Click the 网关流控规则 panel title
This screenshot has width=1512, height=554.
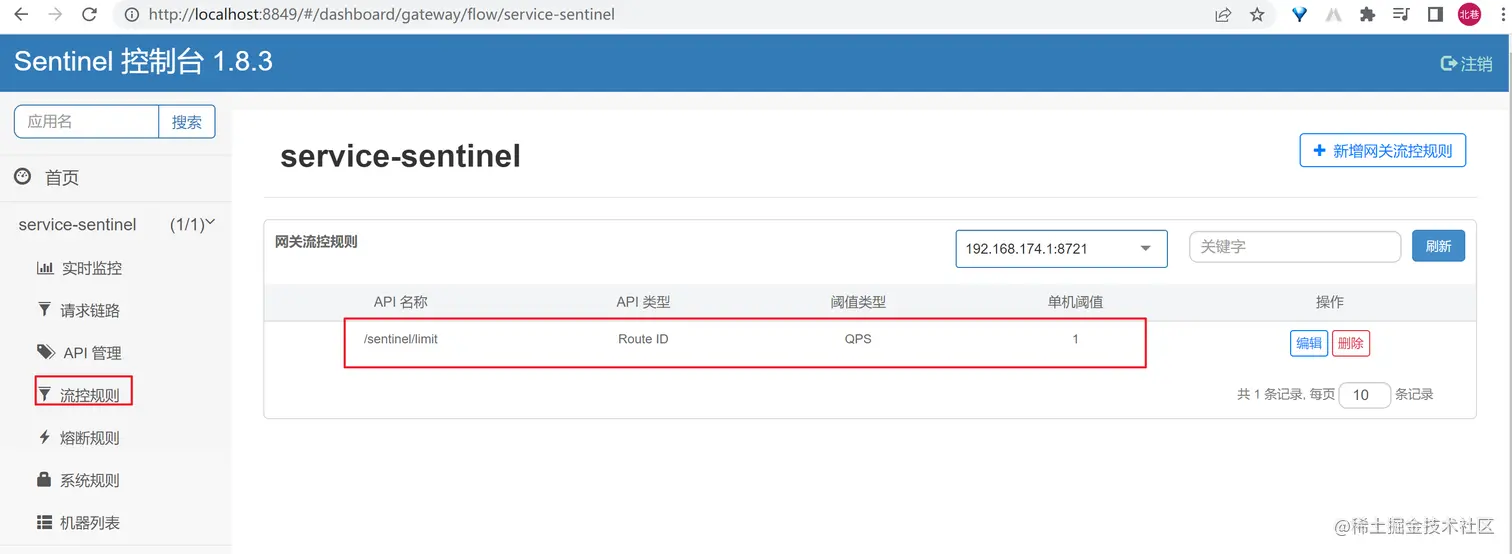pos(316,241)
